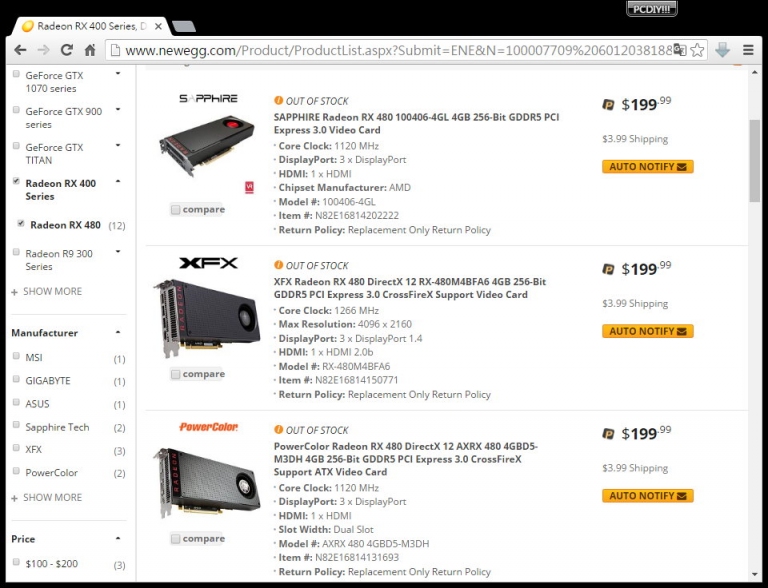This screenshot has height=588, width=768.
Task: Bookmark this page with the star icon
Action: pyautogui.click(x=697, y=50)
